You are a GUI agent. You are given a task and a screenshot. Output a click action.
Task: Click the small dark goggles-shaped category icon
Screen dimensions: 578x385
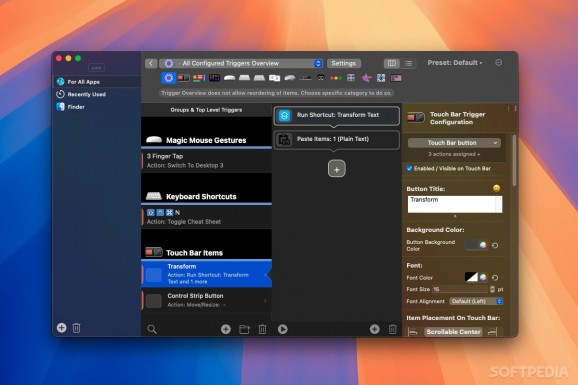point(321,78)
